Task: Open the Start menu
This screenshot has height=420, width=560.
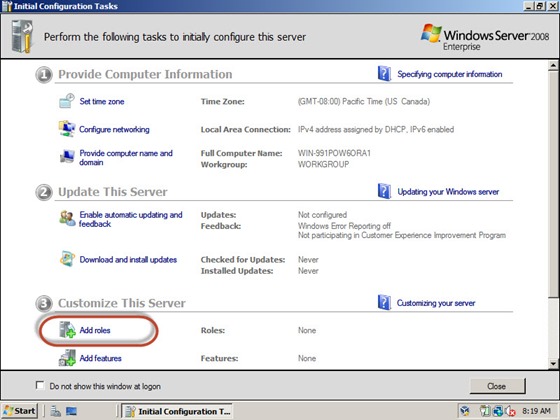Action: pyautogui.click(x=19, y=411)
